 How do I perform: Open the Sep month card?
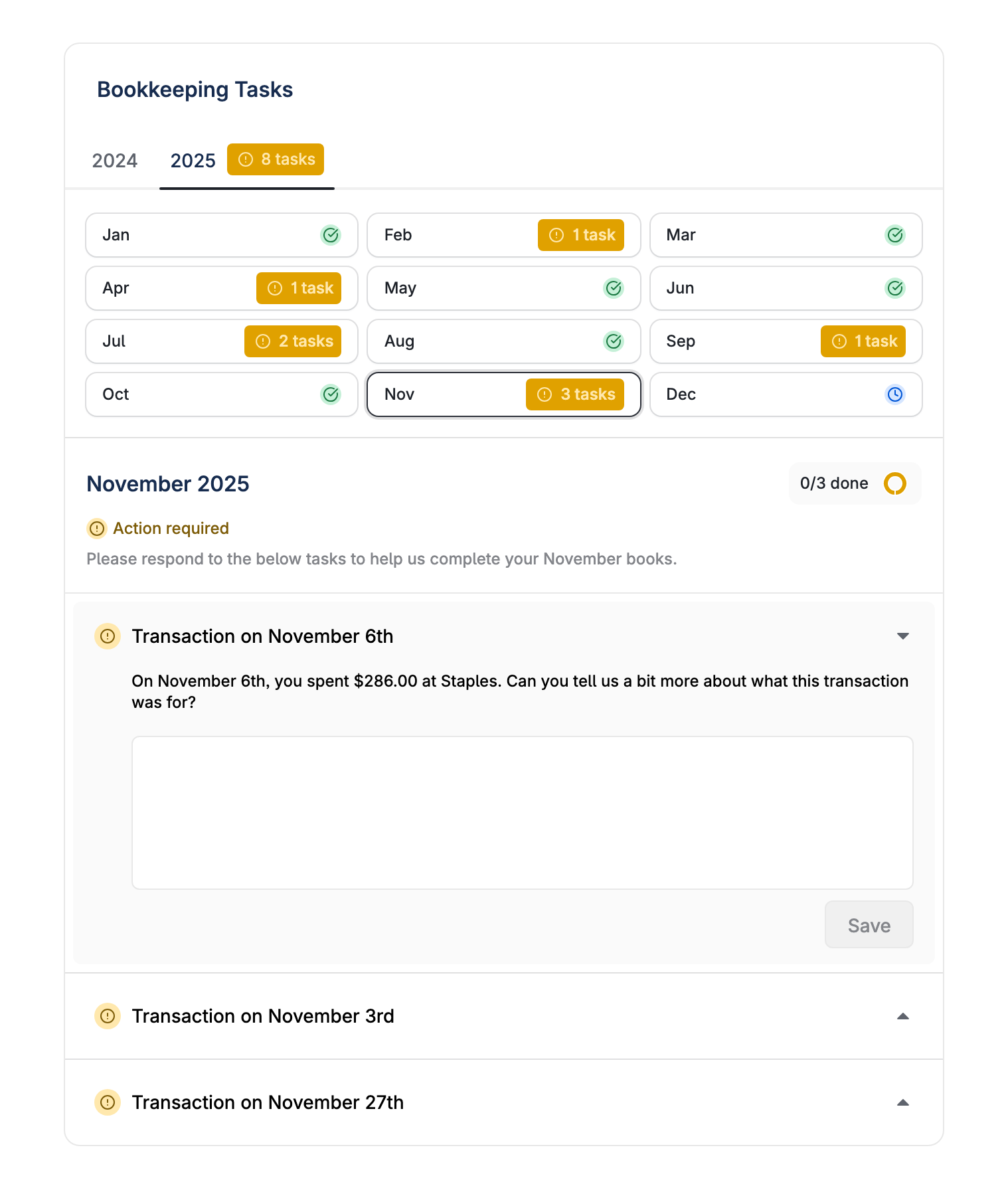786,341
